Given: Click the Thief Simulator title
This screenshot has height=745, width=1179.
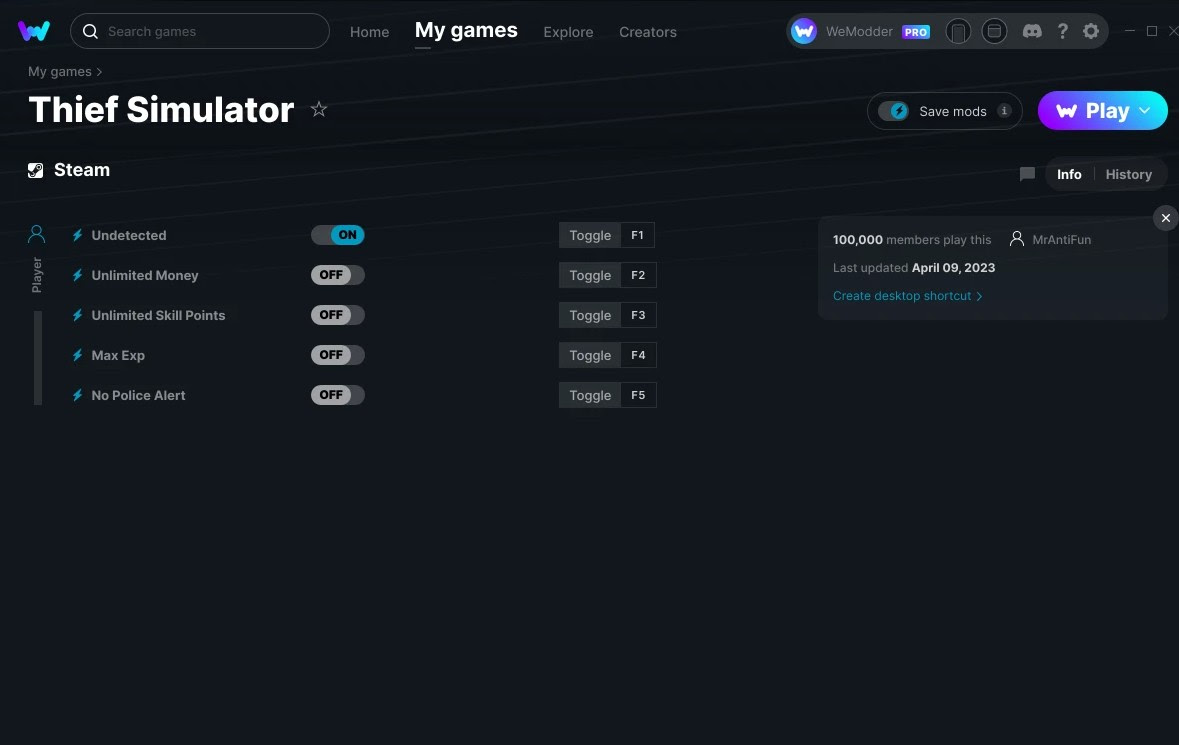Looking at the screenshot, I should tap(161, 110).
